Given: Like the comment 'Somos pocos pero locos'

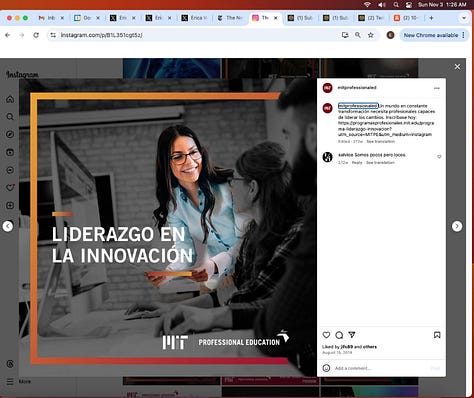Looking at the screenshot, I should [x=439, y=156].
